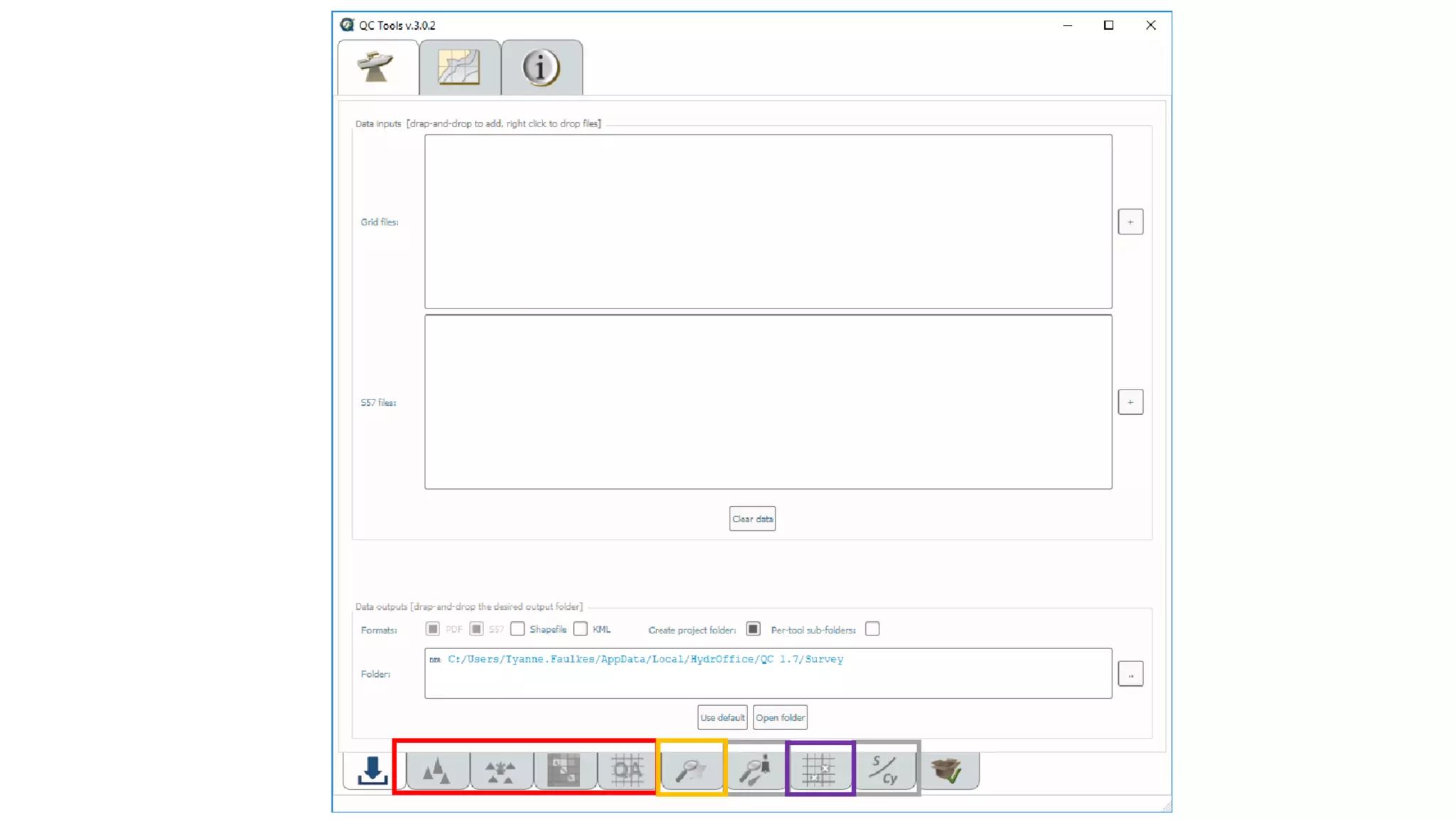1456x821 pixels.
Task: Enable the Shapefile output format
Action: [518, 629]
